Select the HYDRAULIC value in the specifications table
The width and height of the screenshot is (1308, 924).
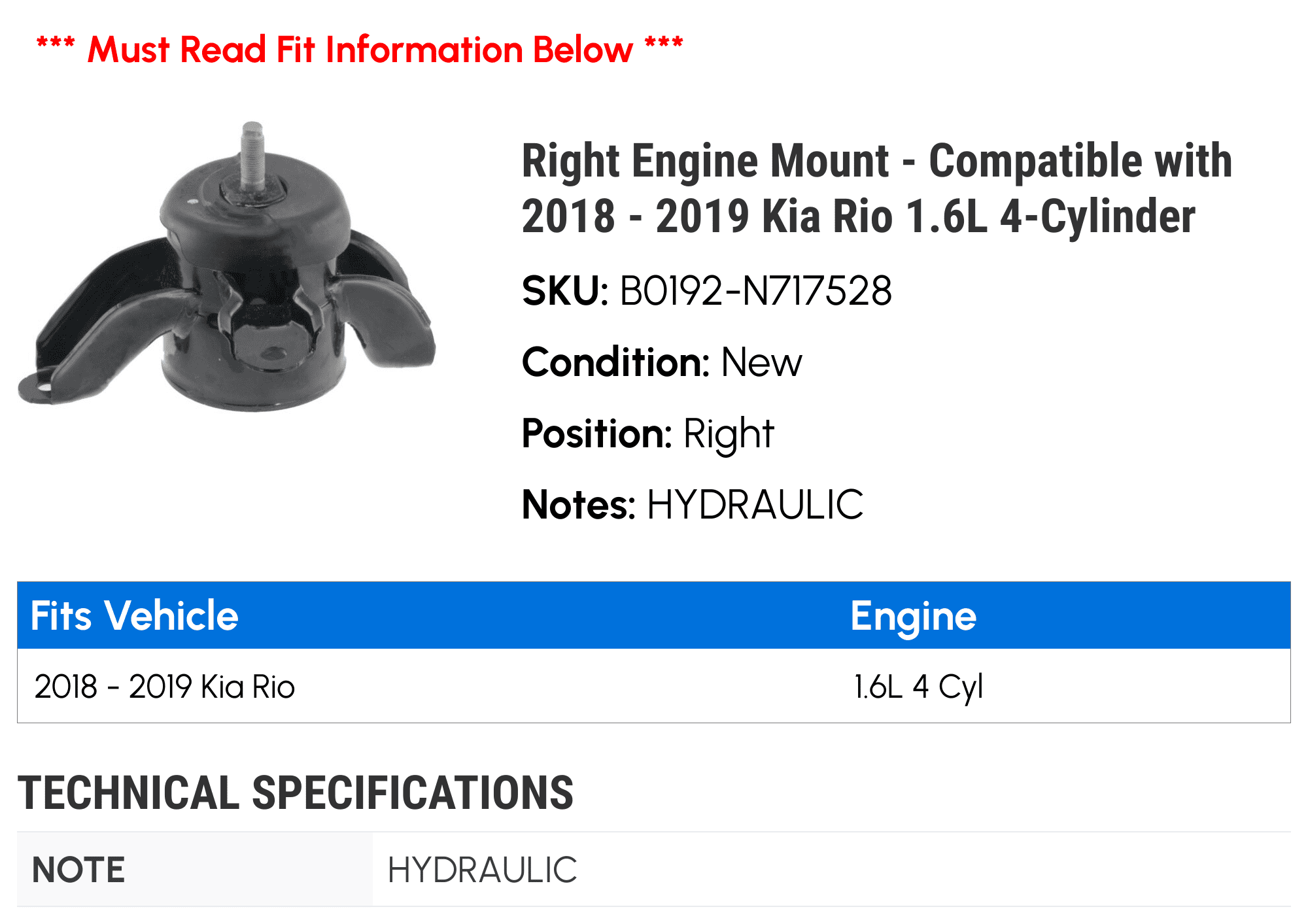[482, 870]
